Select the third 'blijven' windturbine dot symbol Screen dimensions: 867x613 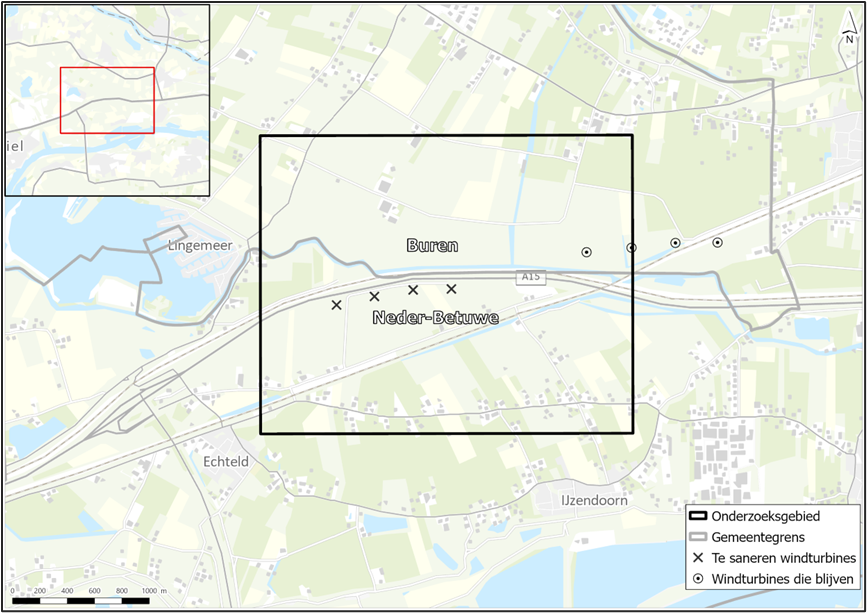click(x=675, y=243)
